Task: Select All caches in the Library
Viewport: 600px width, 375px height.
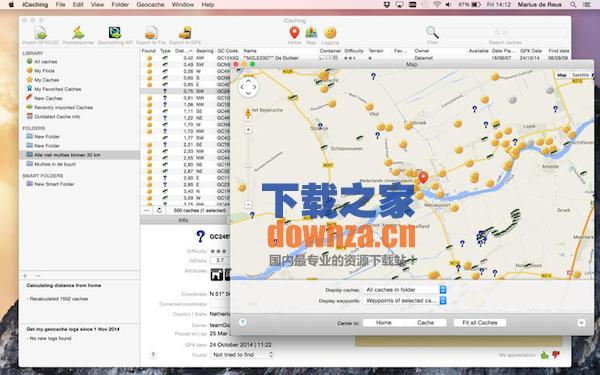Action: 46,62
